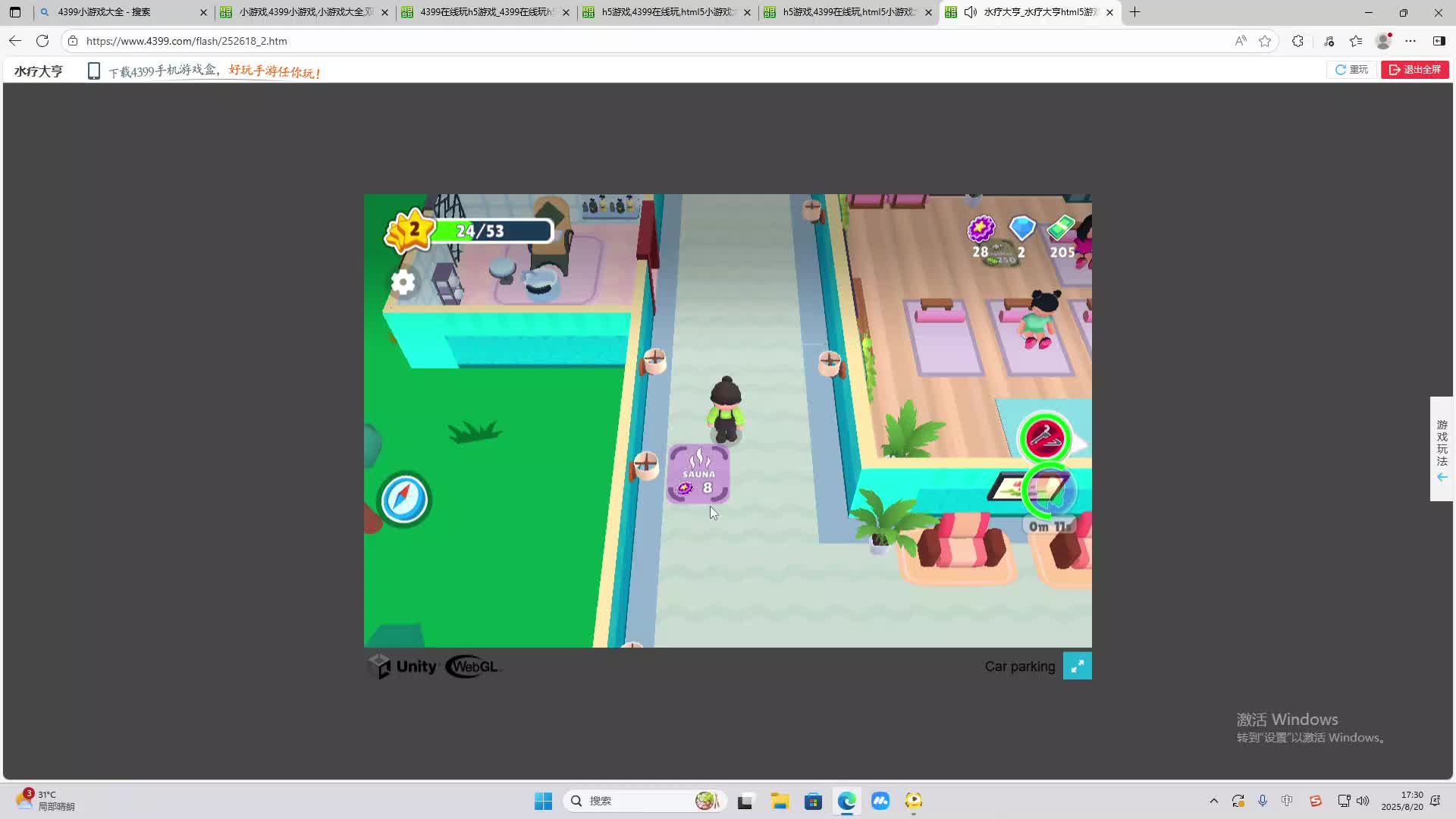The width and height of the screenshot is (1456, 819).
Task: Open browser Settings and more menu
Action: tap(1410, 41)
